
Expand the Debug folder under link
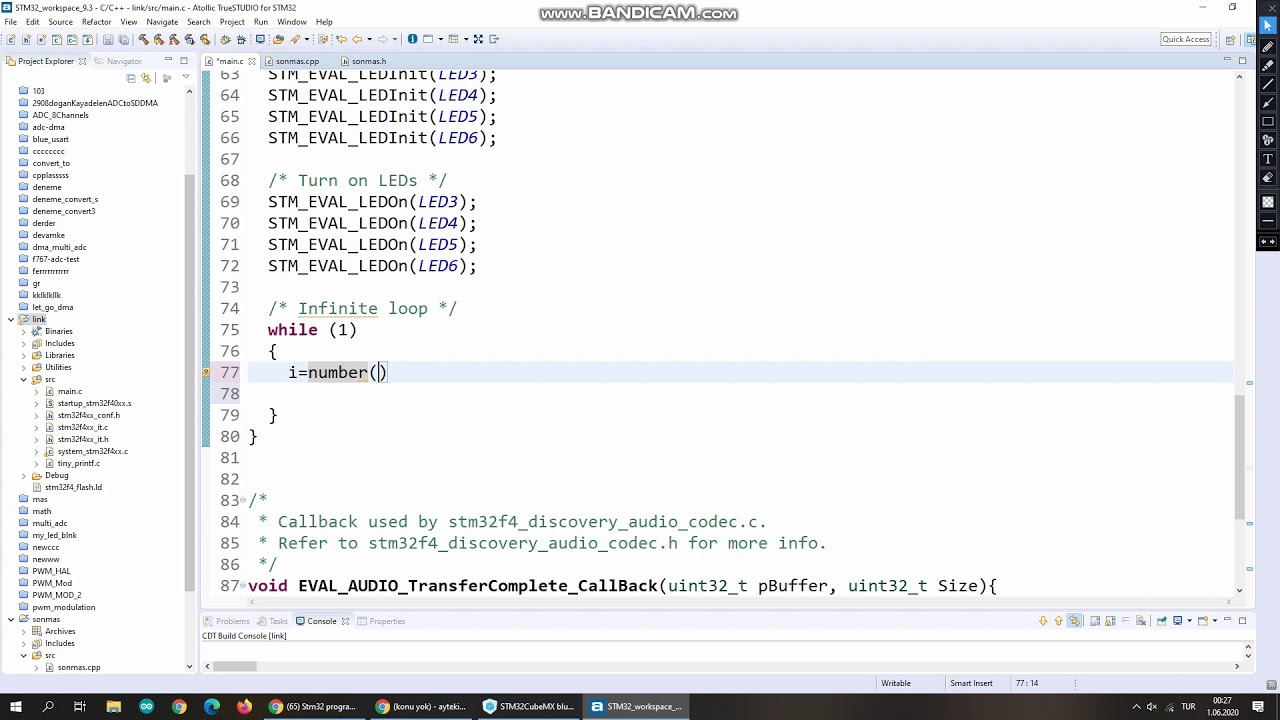tap(24, 475)
